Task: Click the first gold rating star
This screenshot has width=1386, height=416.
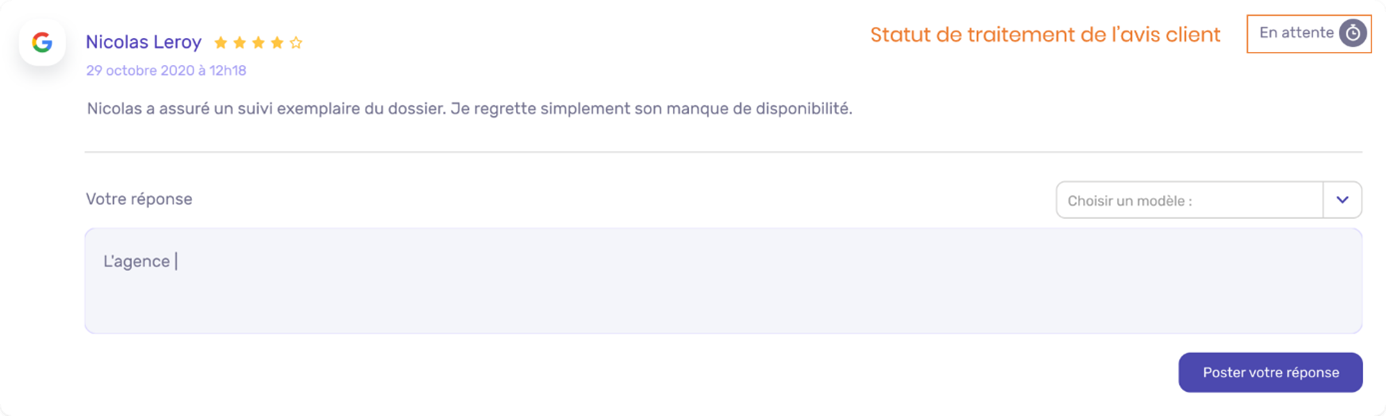Action: [221, 43]
